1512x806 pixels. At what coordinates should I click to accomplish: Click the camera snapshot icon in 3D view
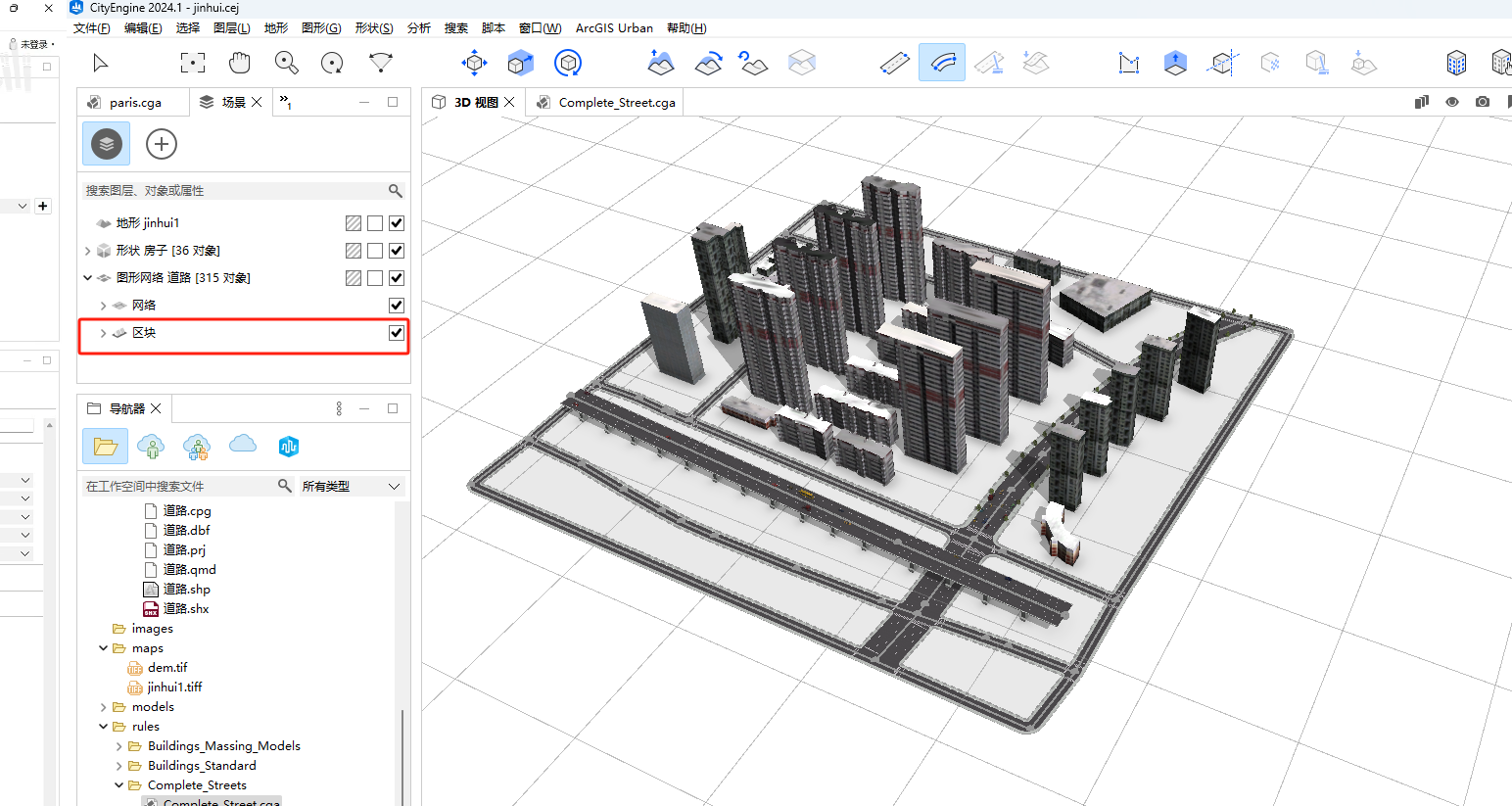1483,102
